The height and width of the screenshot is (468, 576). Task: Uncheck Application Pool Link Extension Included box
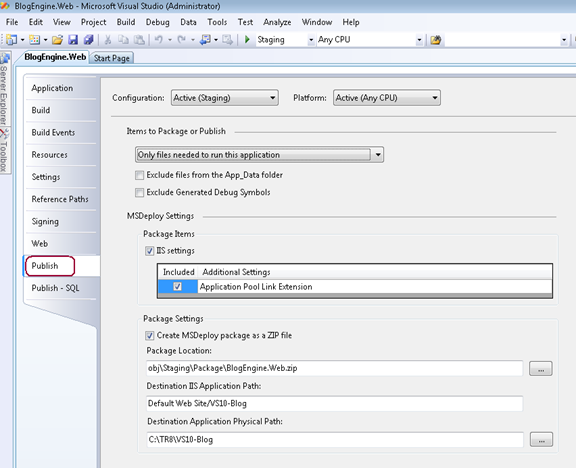pos(177,287)
